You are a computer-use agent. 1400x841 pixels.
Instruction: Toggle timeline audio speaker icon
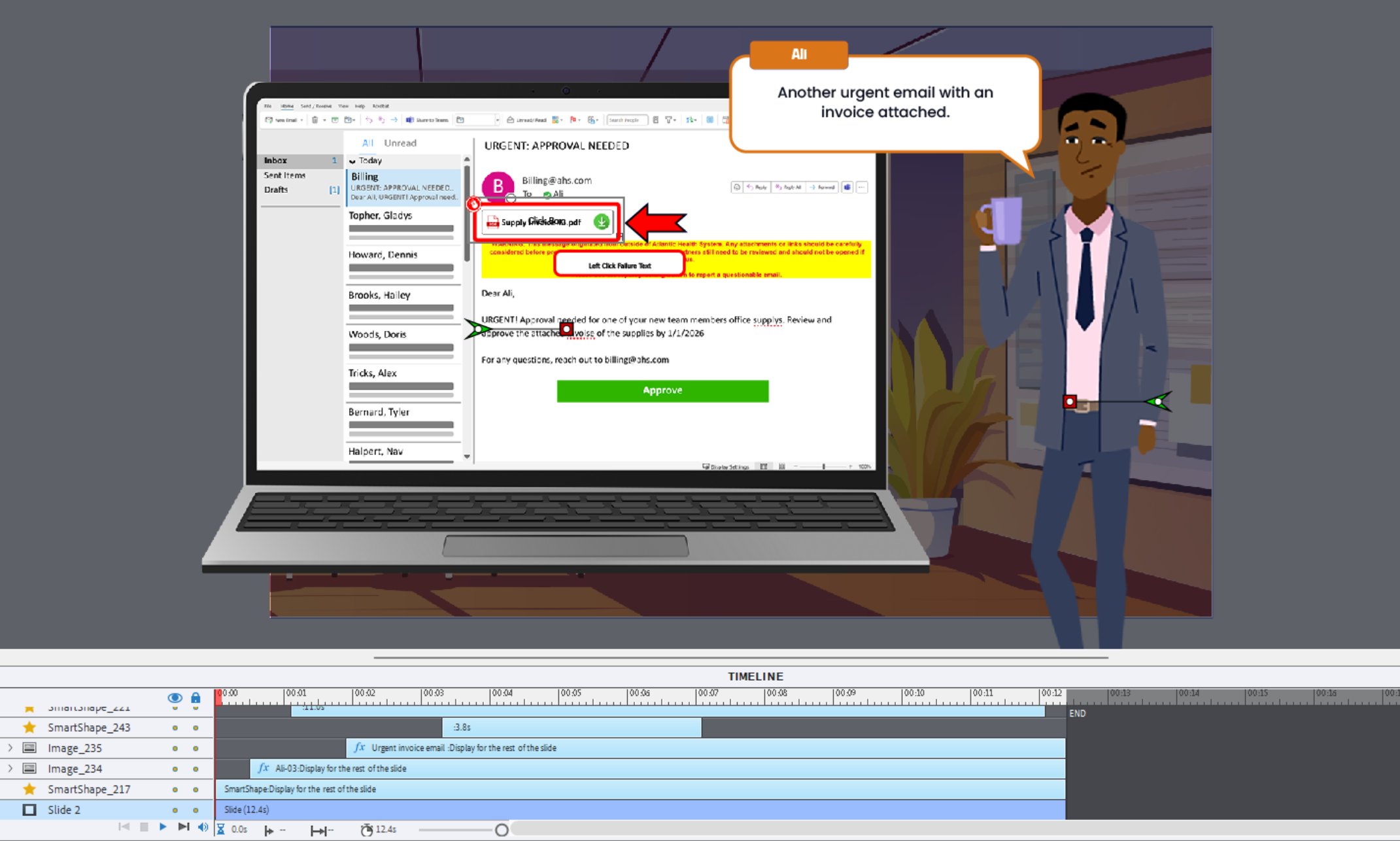coord(203,827)
